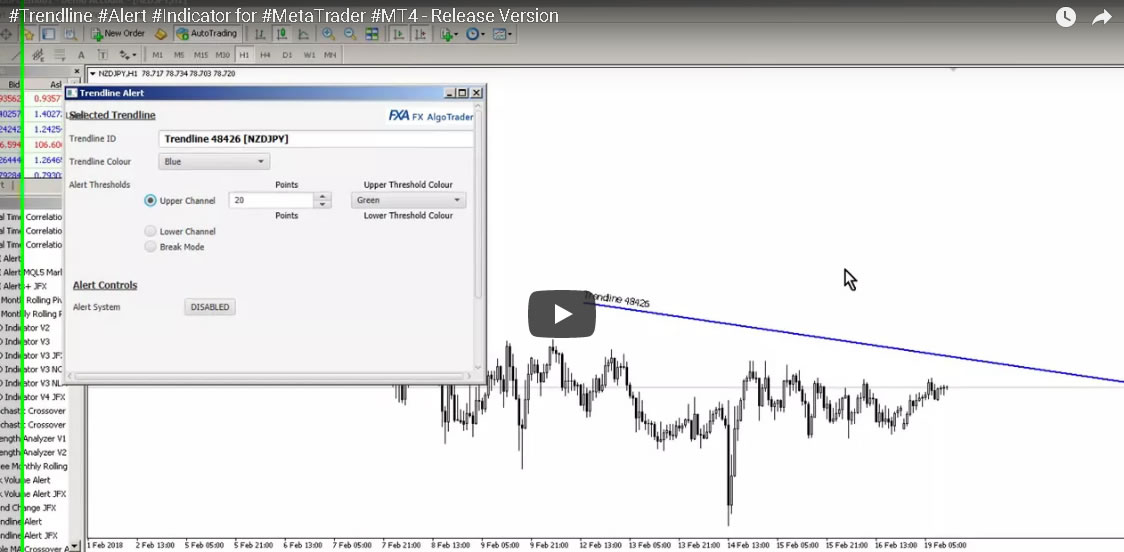The height and width of the screenshot is (552, 1124).
Task: Select the Fibonacci retracement tool
Action: click(x=59, y=55)
